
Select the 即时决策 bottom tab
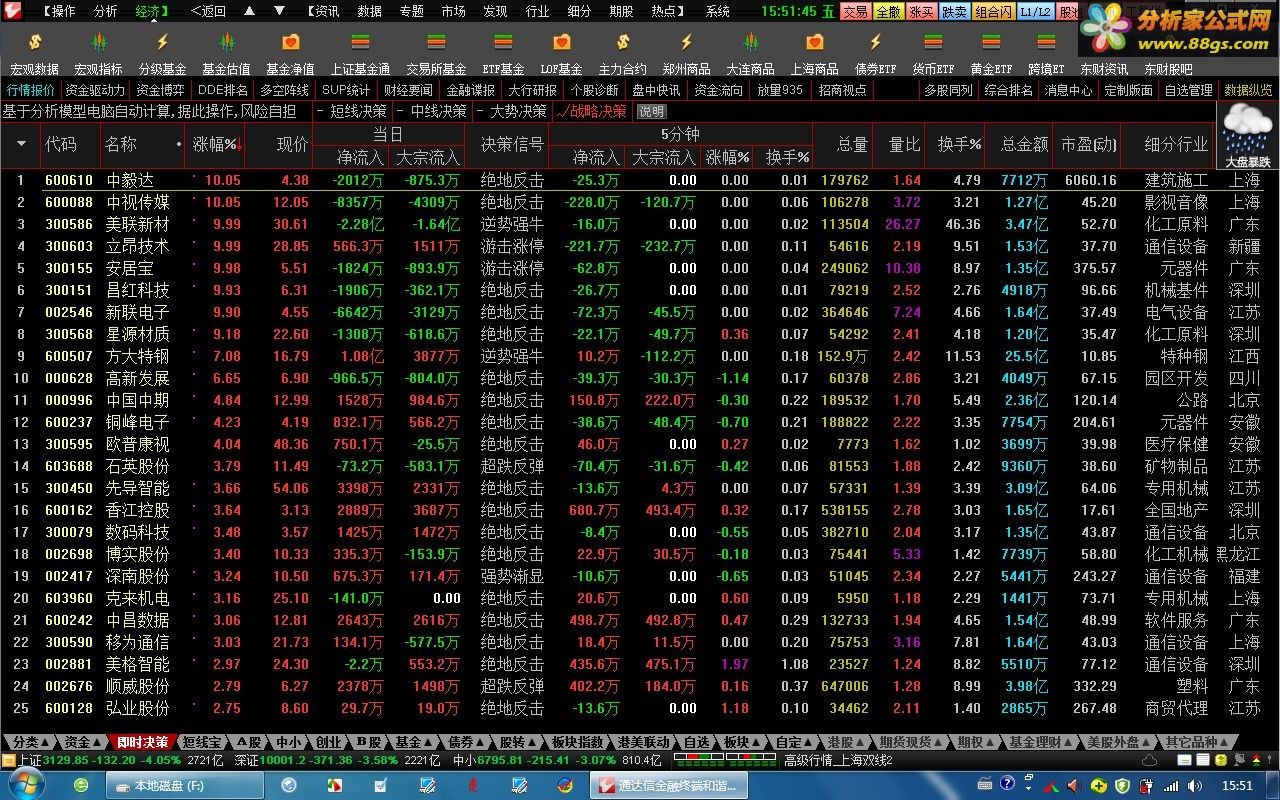pos(141,742)
